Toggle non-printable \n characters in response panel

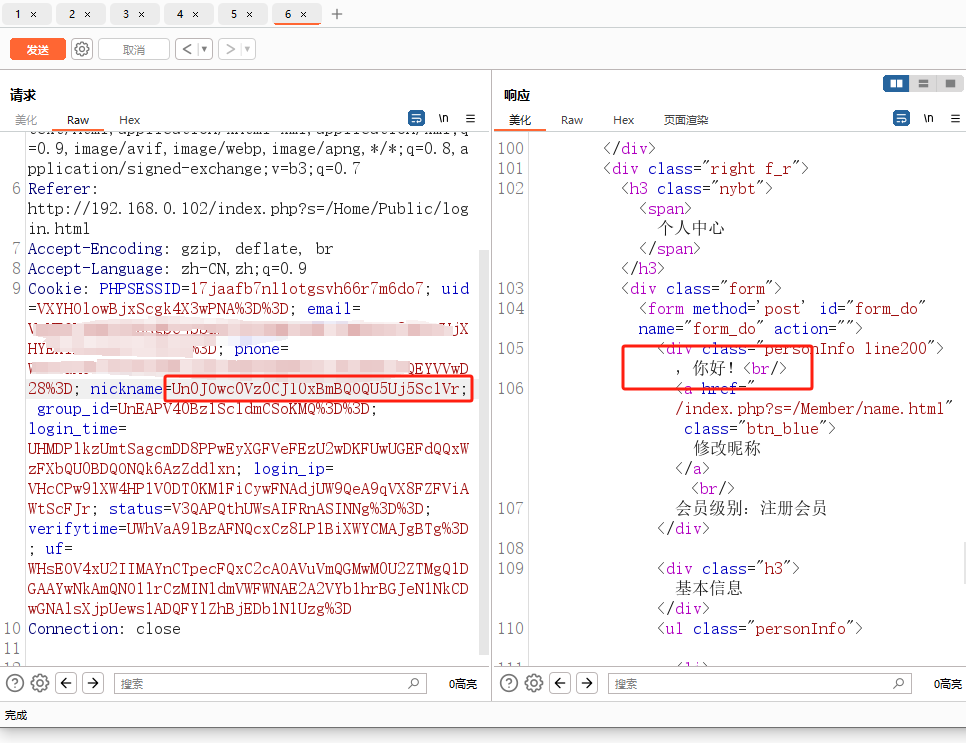click(x=928, y=118)
